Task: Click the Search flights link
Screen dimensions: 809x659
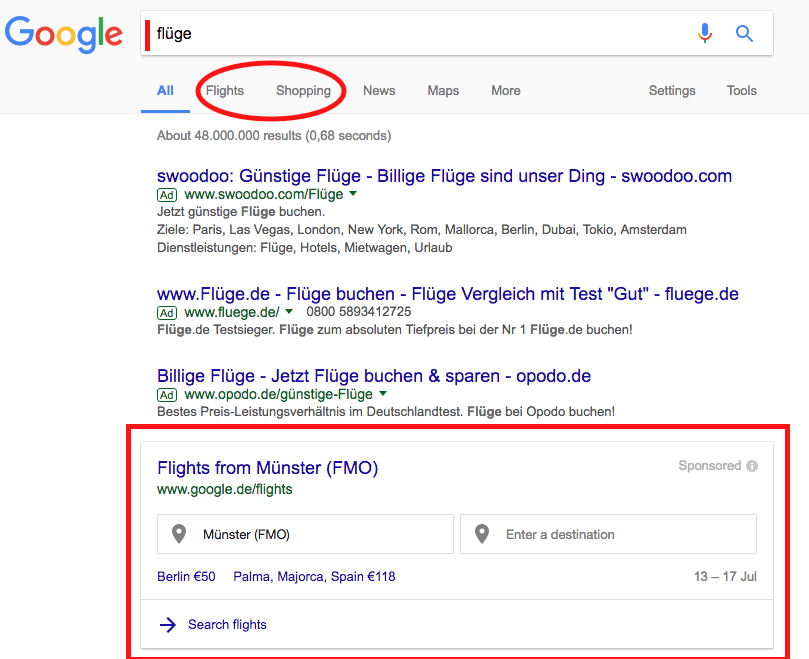Action: tap(227, 625)
